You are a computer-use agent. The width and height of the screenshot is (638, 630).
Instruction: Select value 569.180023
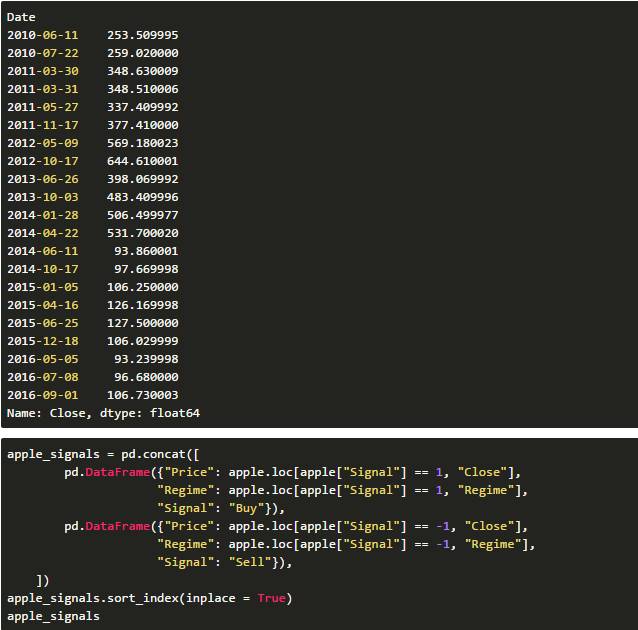click(x=142, y=143)
